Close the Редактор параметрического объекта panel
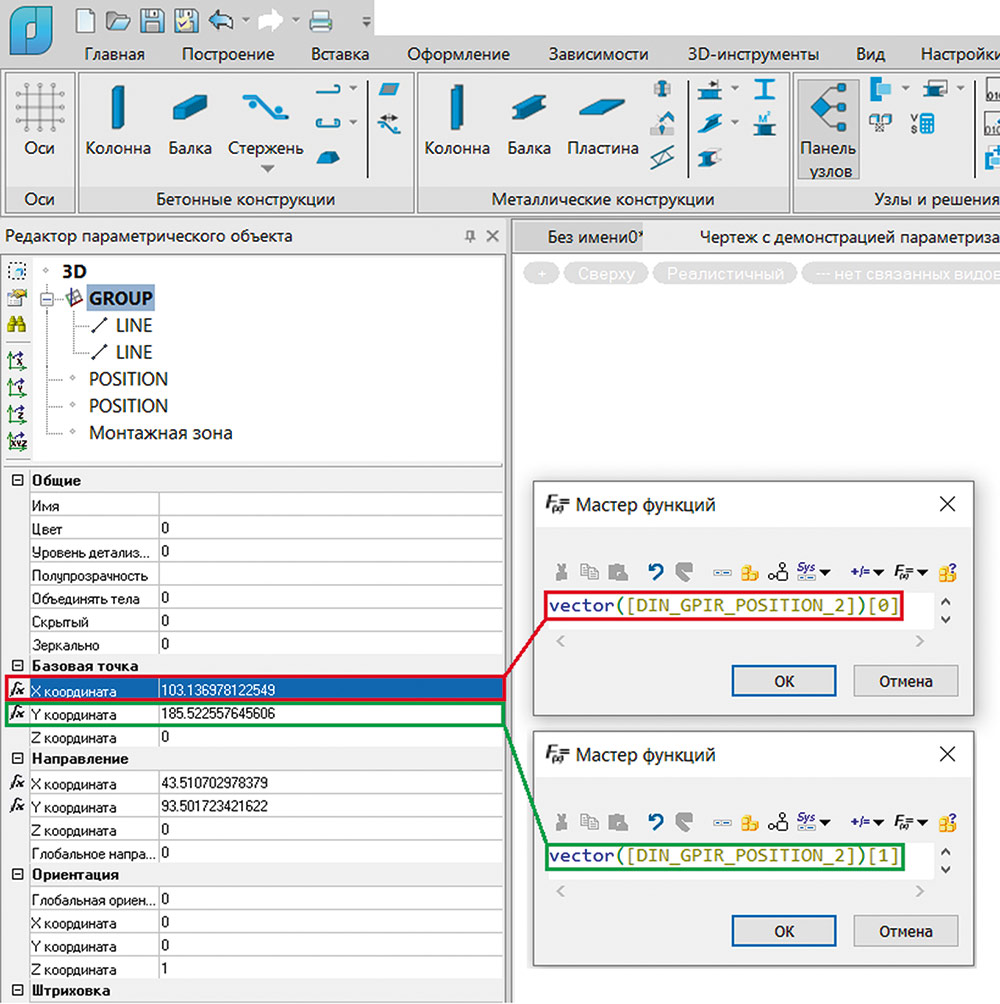The width and height of the screenshot is (1000, 1004). click(492, 236)
